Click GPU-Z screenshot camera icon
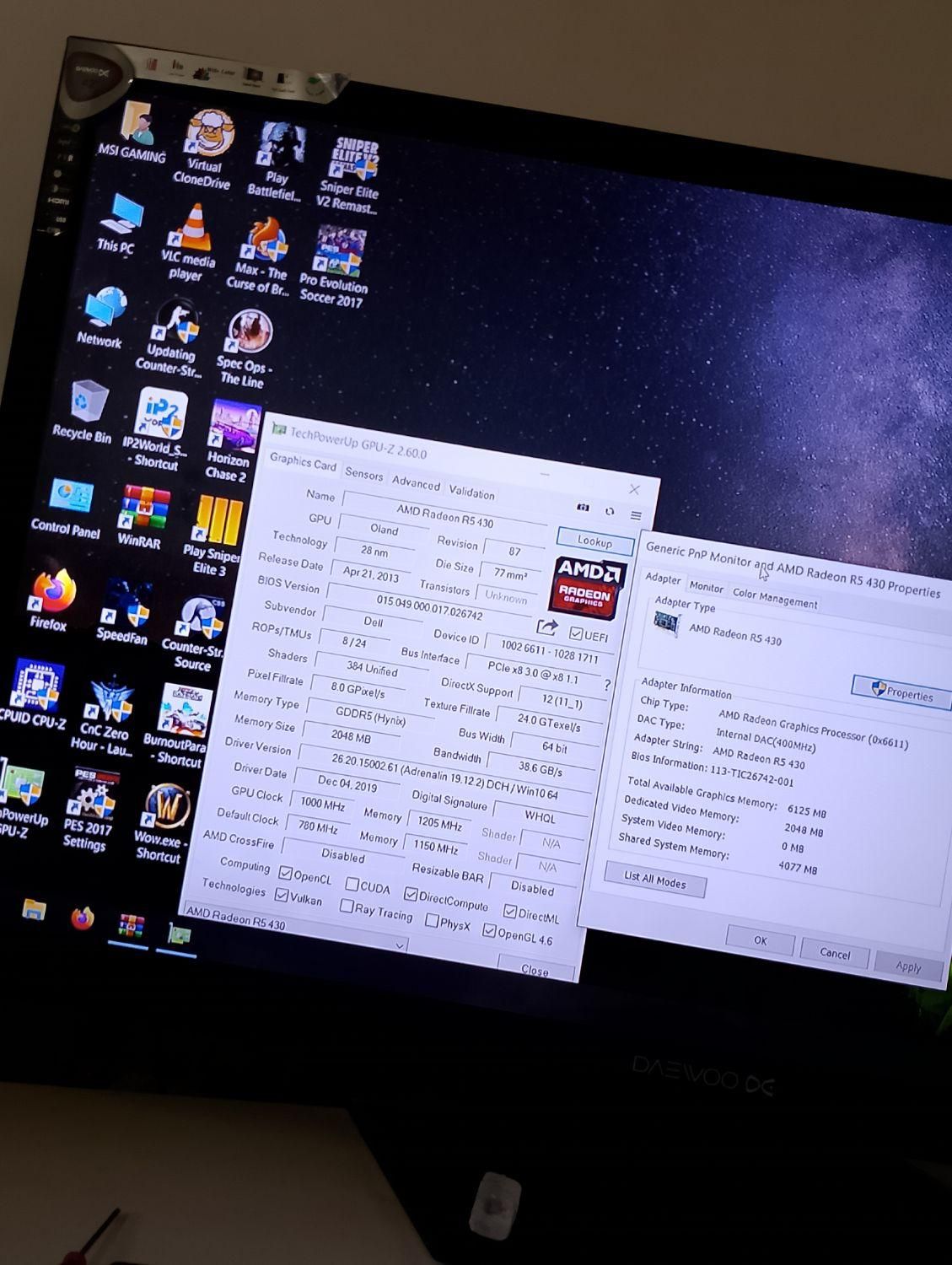This screenshot has height=1265, width=952. click(583, 508)
